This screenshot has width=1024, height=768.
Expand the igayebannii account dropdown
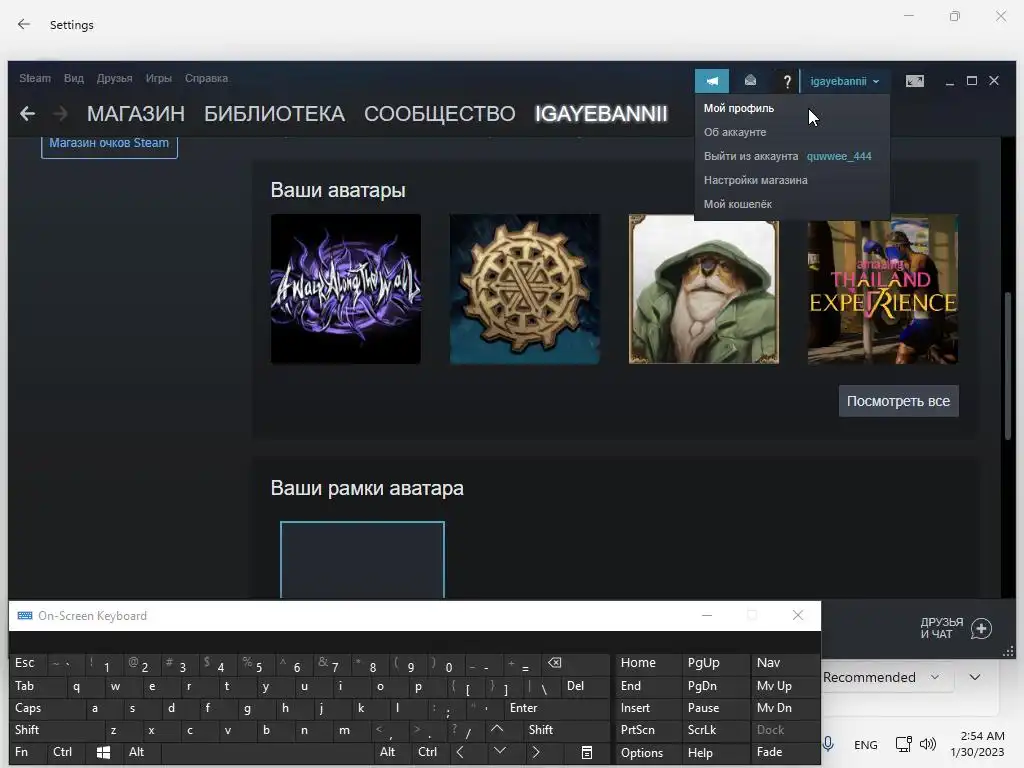[x=844, y=81]
